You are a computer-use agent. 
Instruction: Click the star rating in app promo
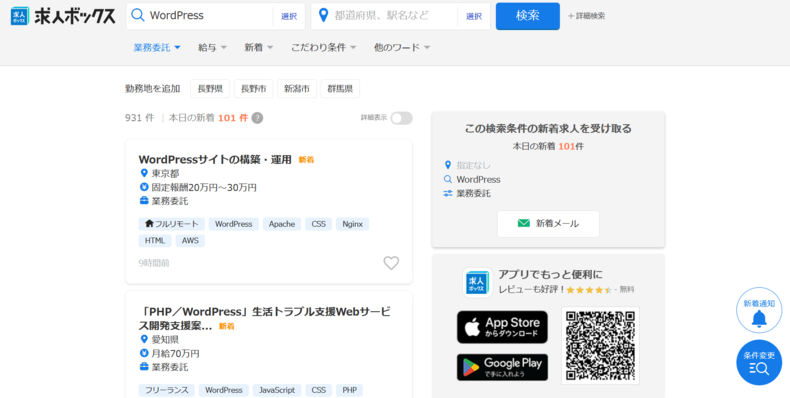[589, 290]
